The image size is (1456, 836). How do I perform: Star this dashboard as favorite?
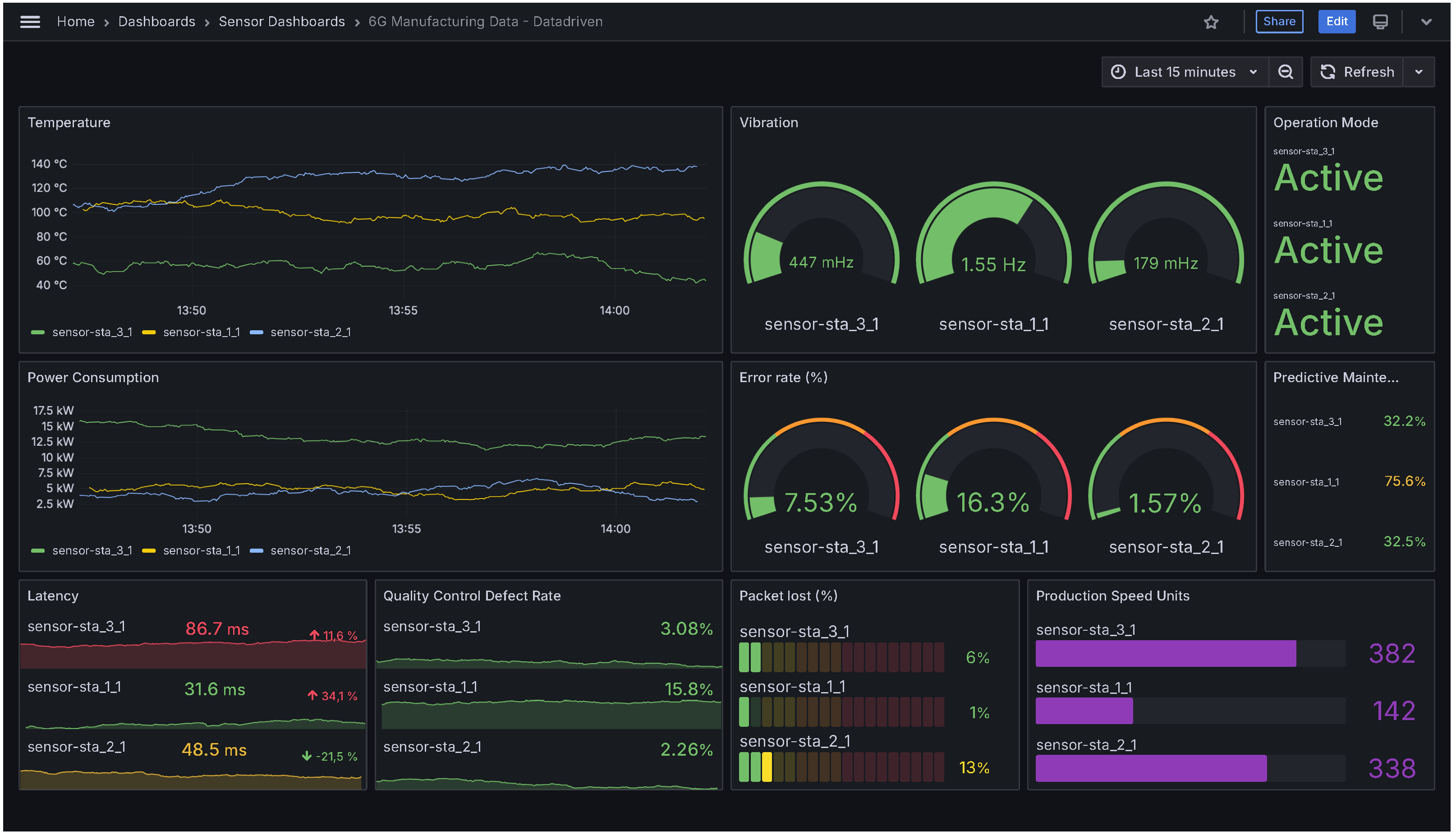1210,22
